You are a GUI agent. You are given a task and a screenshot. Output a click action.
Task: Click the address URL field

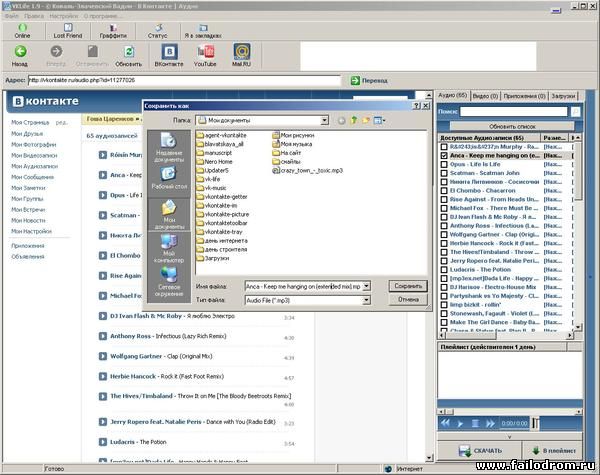(x=184, y=80)
